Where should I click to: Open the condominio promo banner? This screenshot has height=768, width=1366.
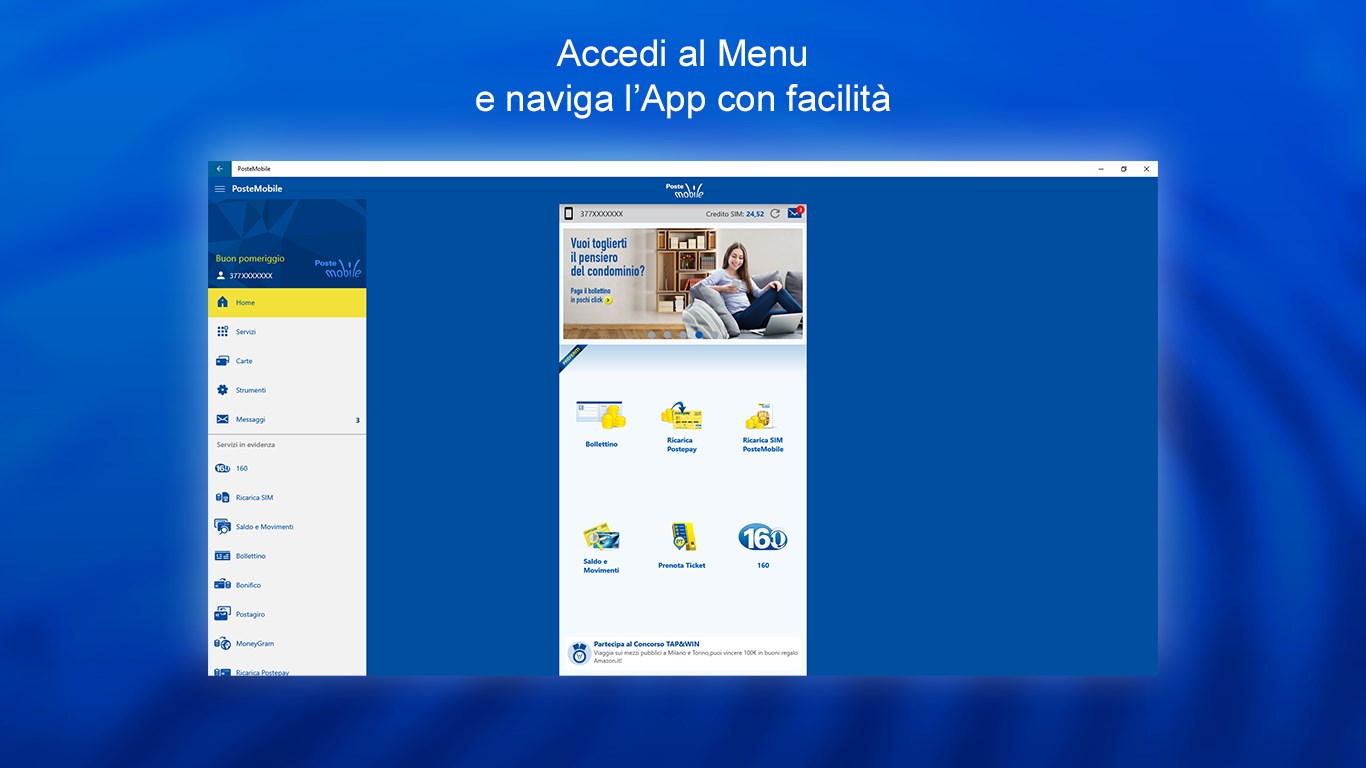(x=683, y=284)
